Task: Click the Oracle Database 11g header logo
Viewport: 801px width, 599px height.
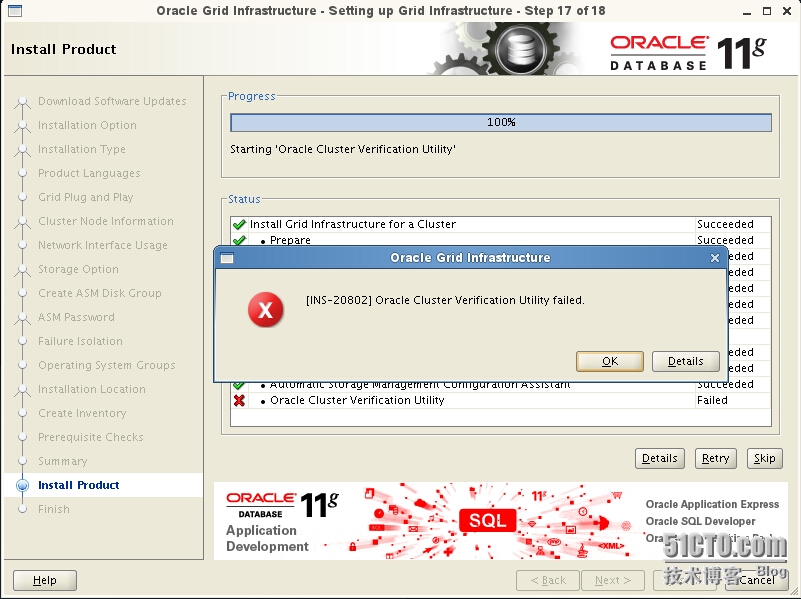Action: (688, 52)
